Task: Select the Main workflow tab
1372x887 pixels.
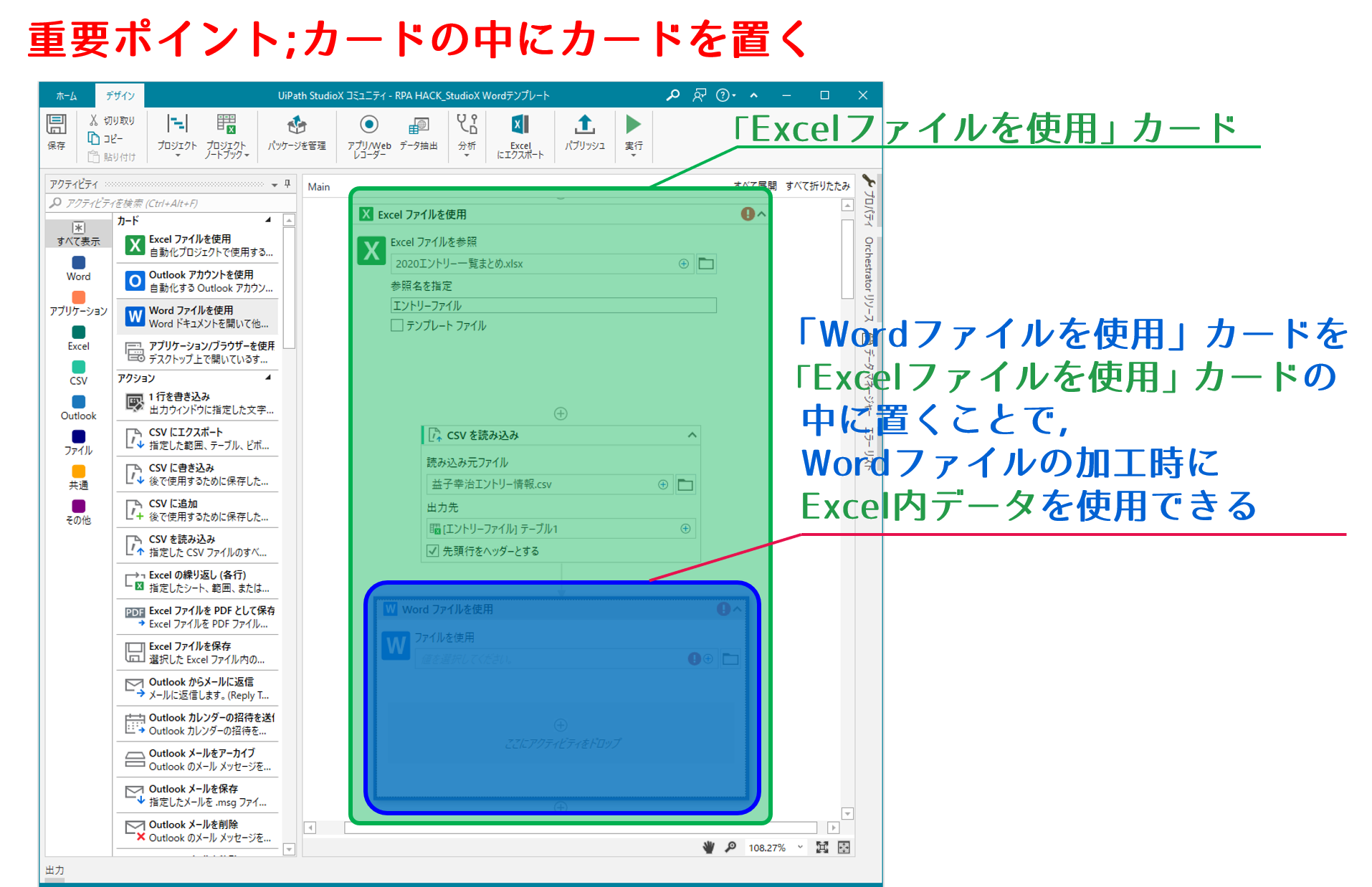Action: tap(319, 187)
